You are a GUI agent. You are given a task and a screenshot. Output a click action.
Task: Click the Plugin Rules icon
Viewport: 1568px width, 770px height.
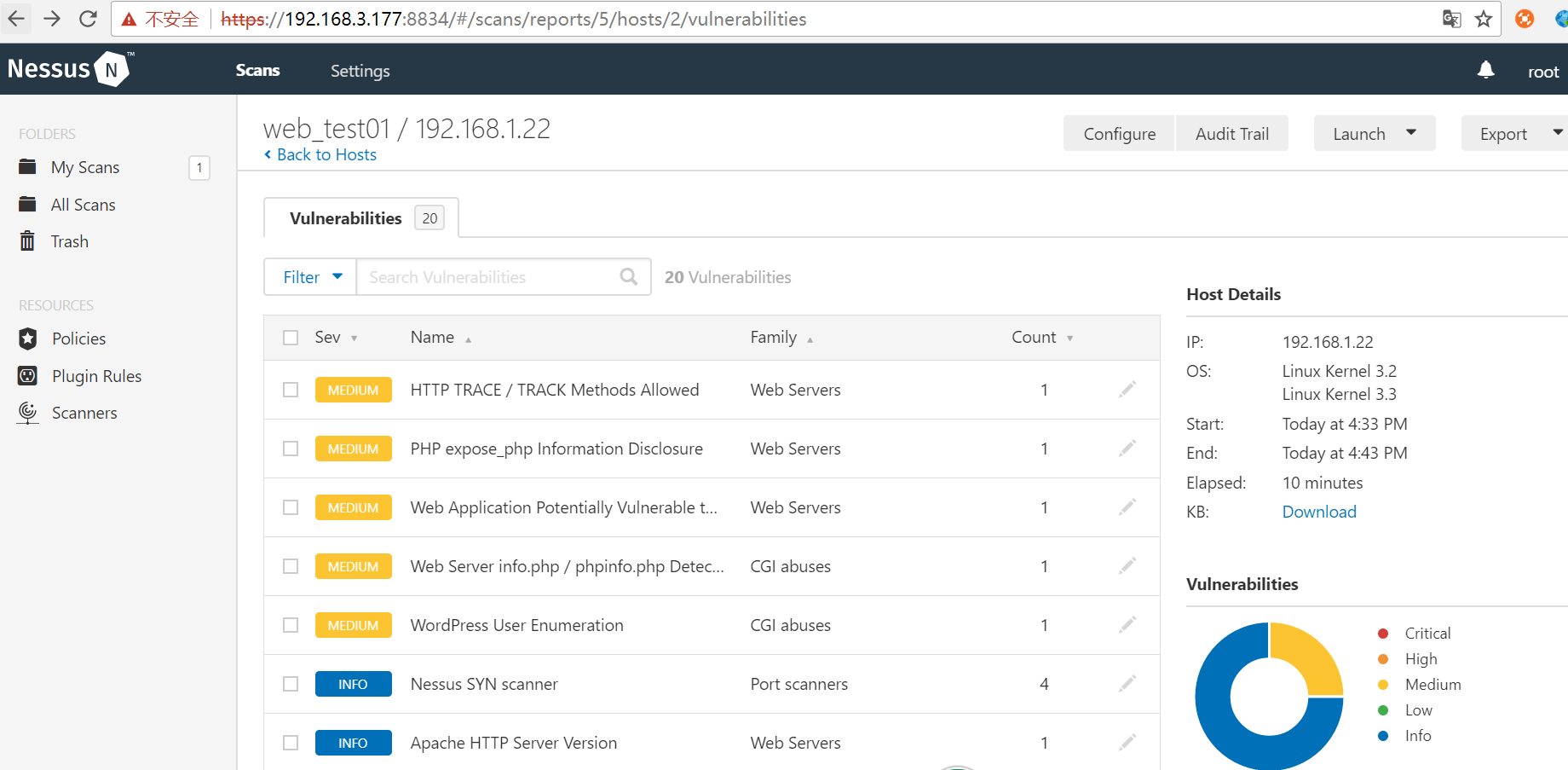click(27, 376)
